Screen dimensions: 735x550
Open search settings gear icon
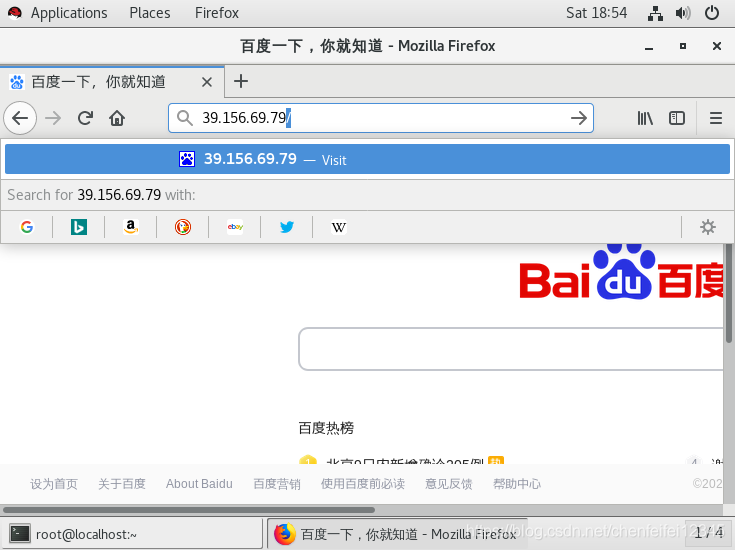708,227
